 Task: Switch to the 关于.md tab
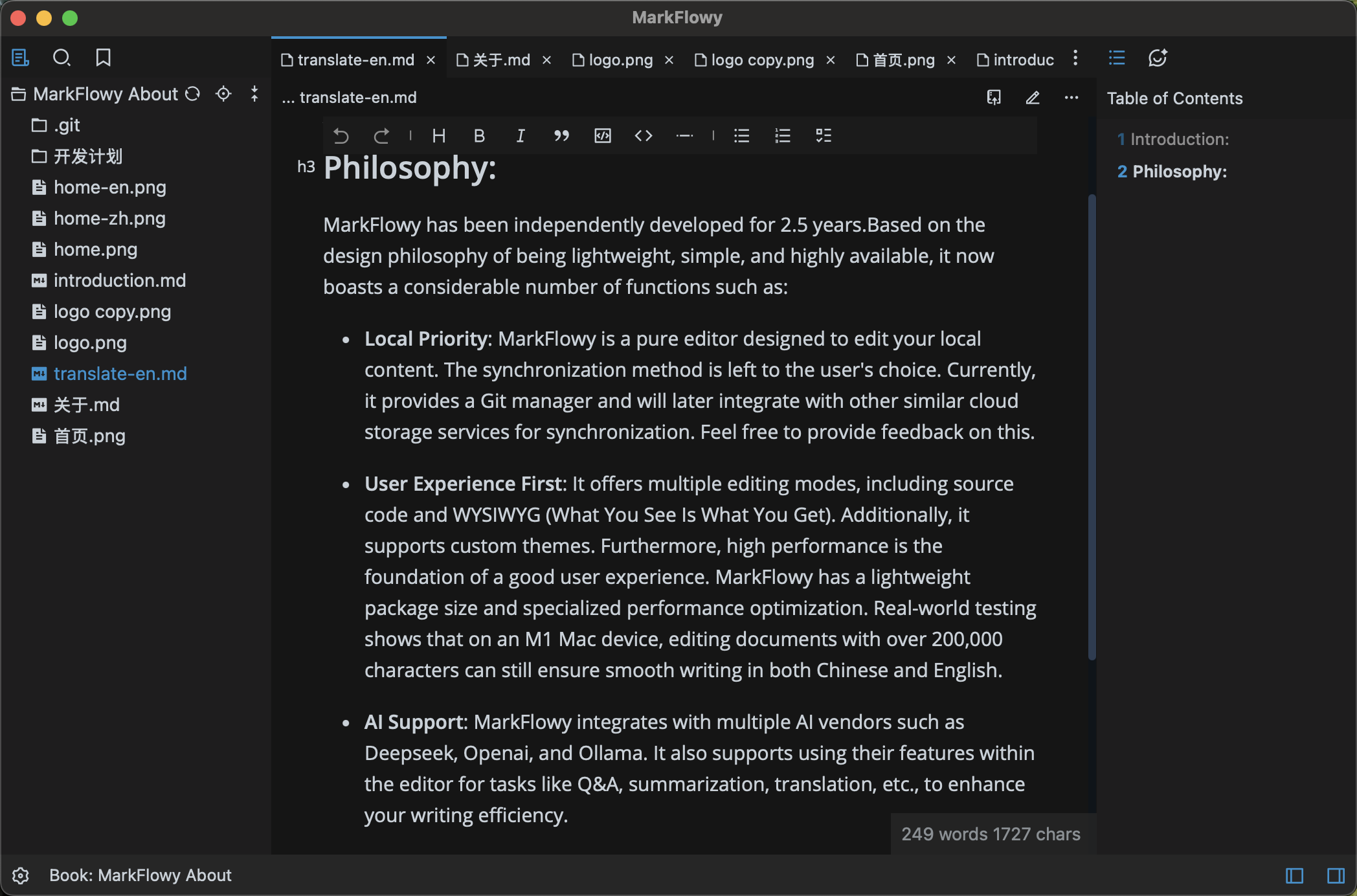[x=500, y=60]
